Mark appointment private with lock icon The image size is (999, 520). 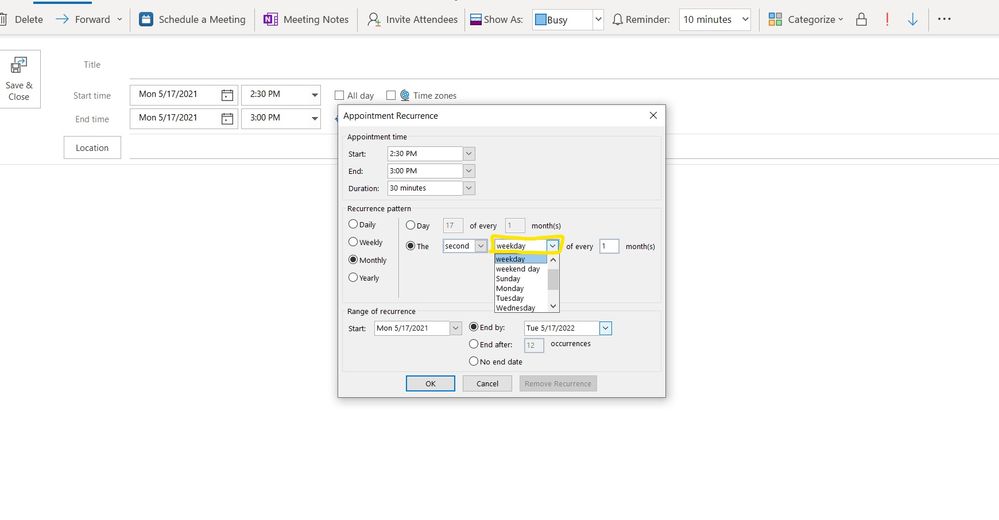pos(861,19)
